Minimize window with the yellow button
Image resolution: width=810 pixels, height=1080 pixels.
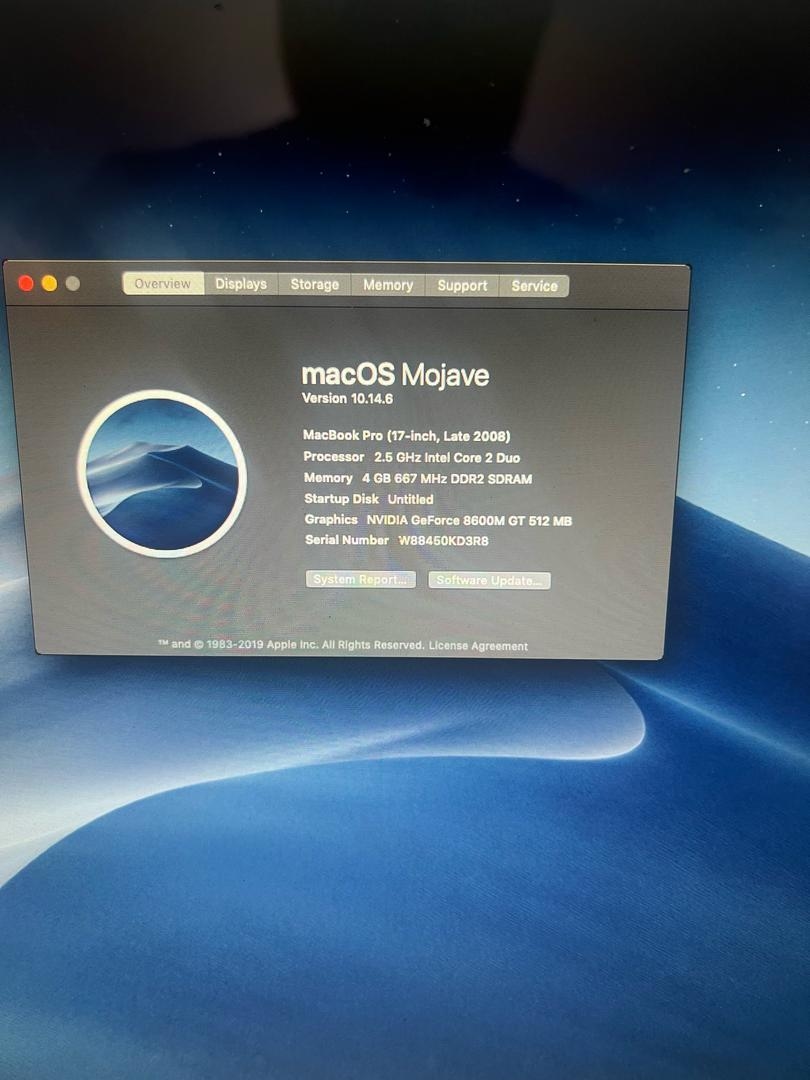pyautogui.click(x=49, y=283)
